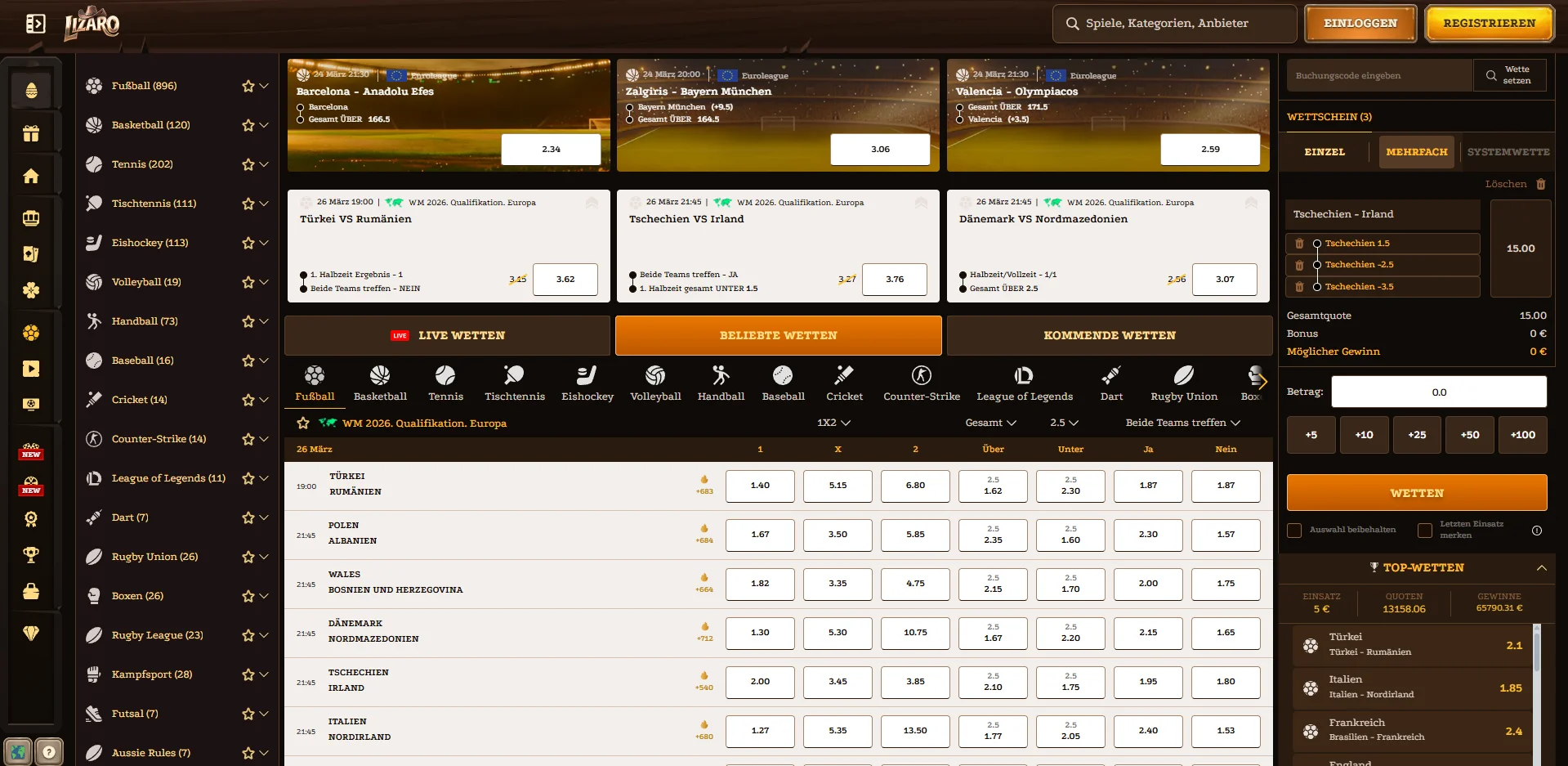Click the REGISTRIEREN button at top right
Viewport: 1568px width, 766px height.
1489,23
